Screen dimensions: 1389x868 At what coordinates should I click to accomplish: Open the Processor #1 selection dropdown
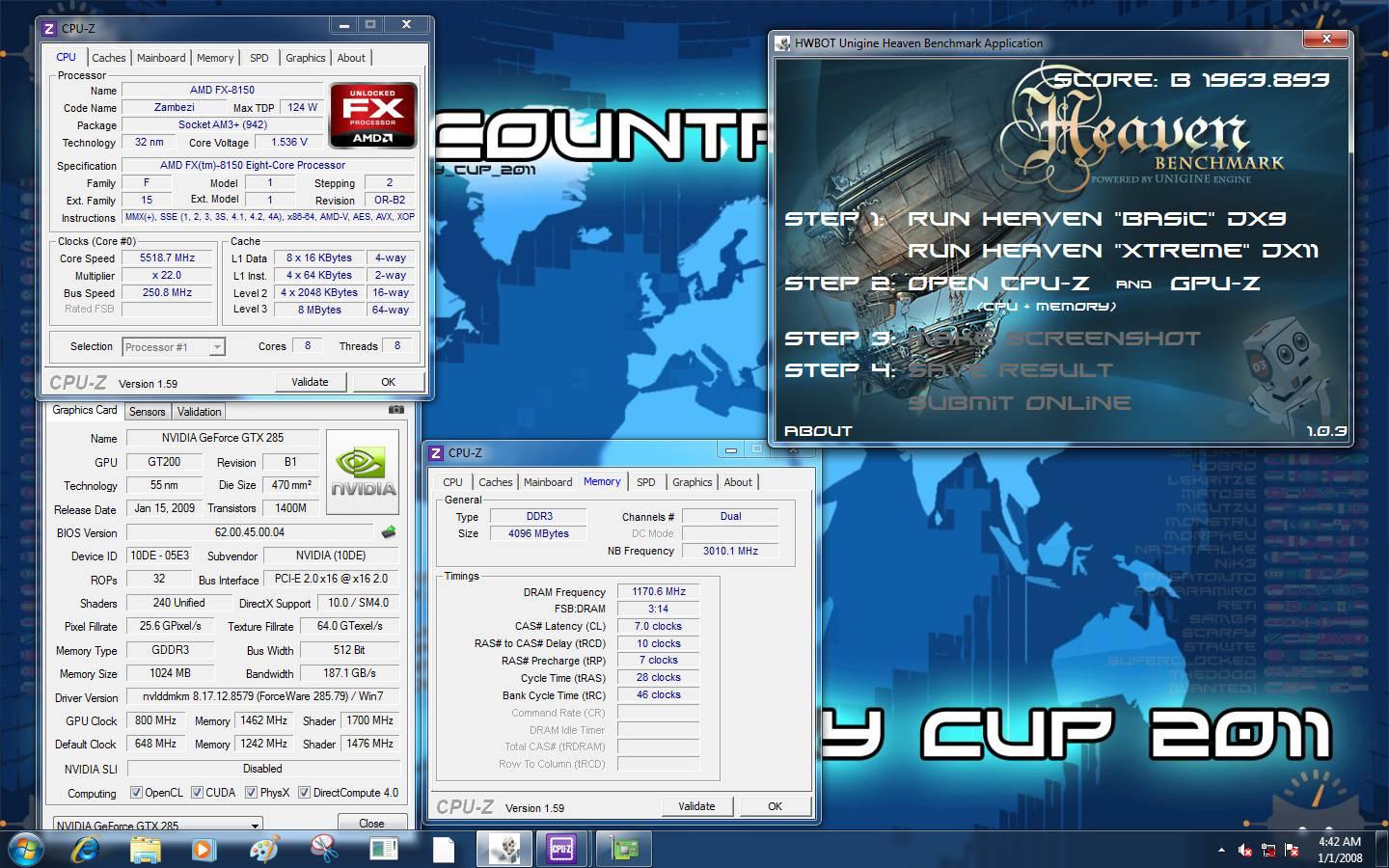[174, 347]
